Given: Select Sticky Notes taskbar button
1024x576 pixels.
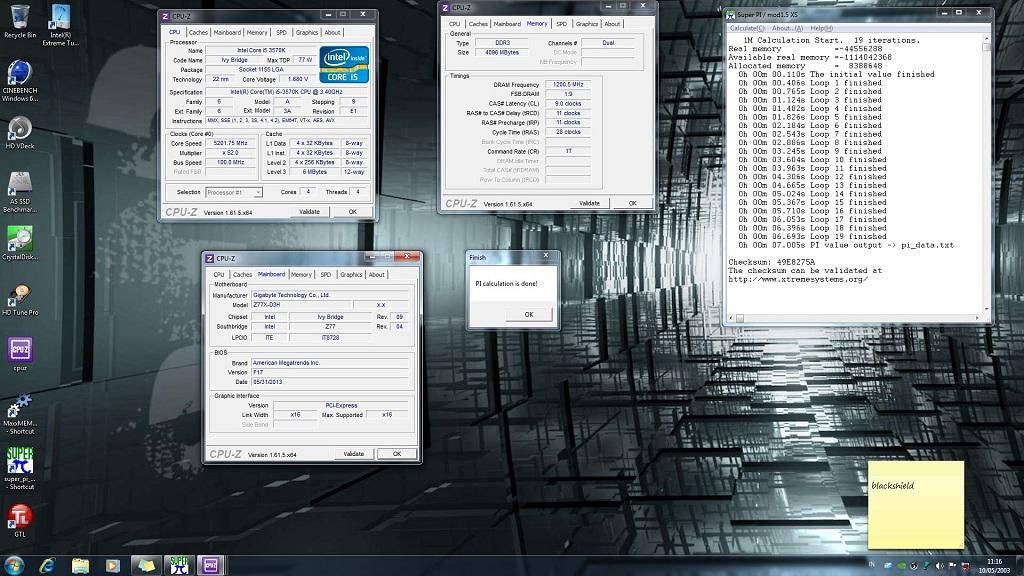Looking at the screenshot, I should pos(145,566).
